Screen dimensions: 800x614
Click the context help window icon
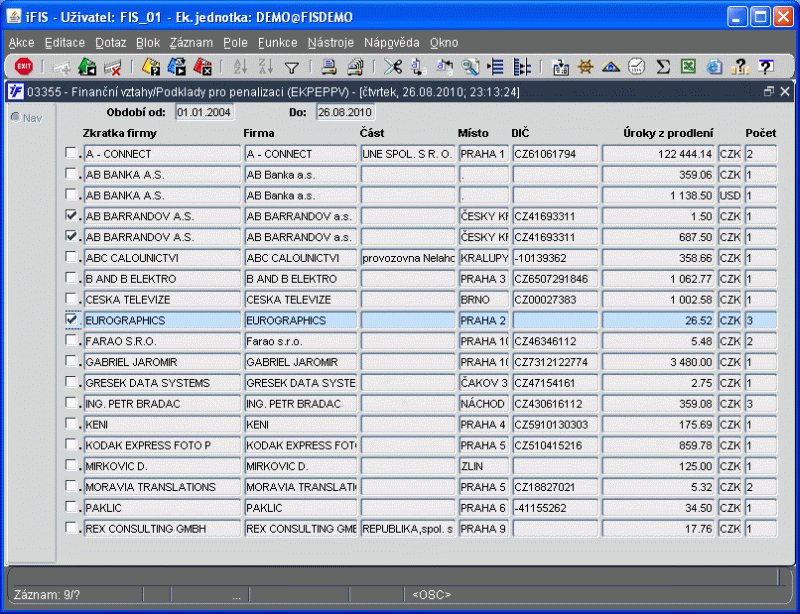pos(766,66)
